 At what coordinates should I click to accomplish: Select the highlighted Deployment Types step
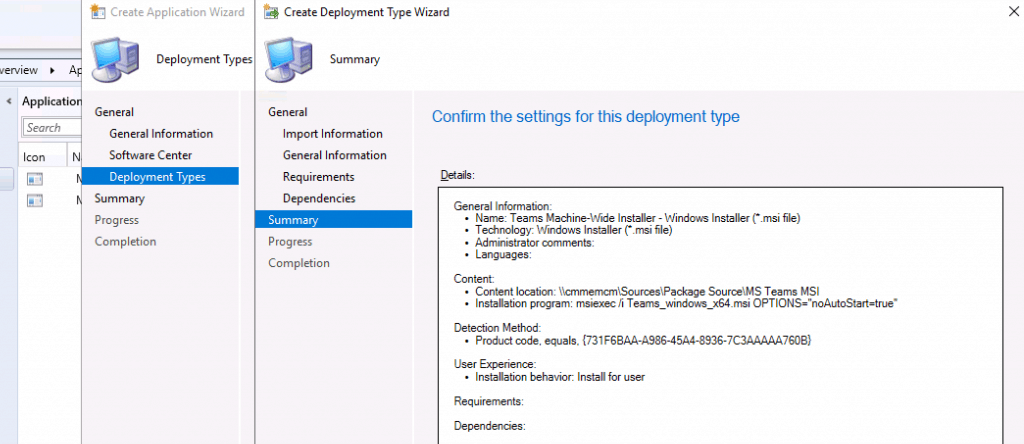pyautogui.click(x=160, y=176)
